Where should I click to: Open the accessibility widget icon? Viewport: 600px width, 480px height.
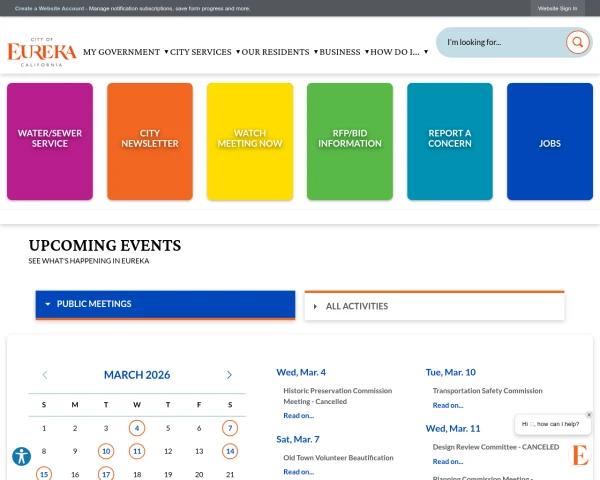(x=21, y=456)
